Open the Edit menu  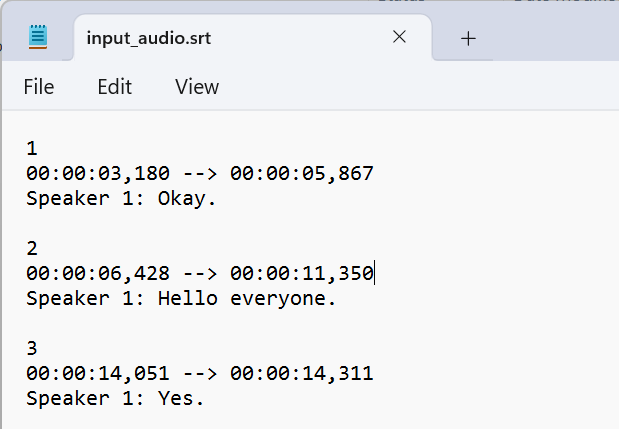(114, 87)
